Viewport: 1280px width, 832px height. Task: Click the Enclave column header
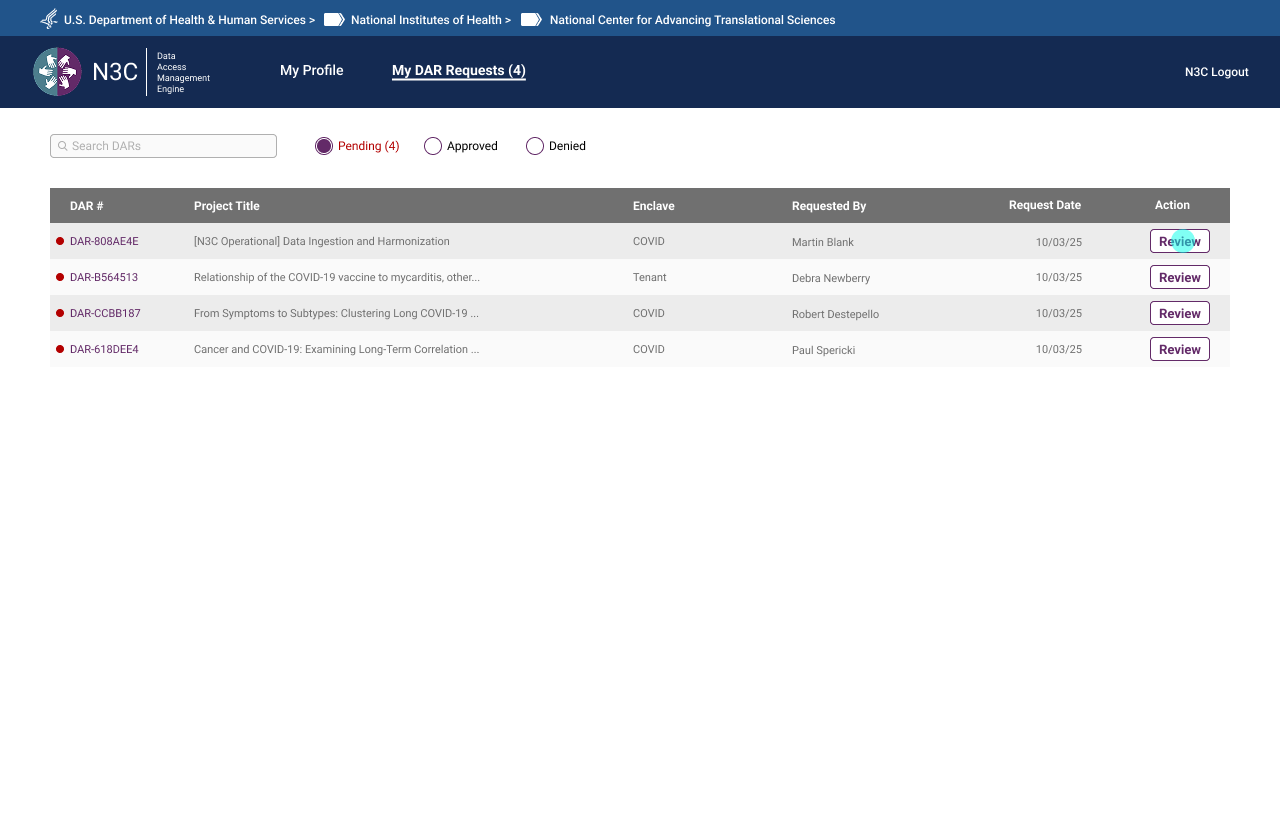click(653, 205)
